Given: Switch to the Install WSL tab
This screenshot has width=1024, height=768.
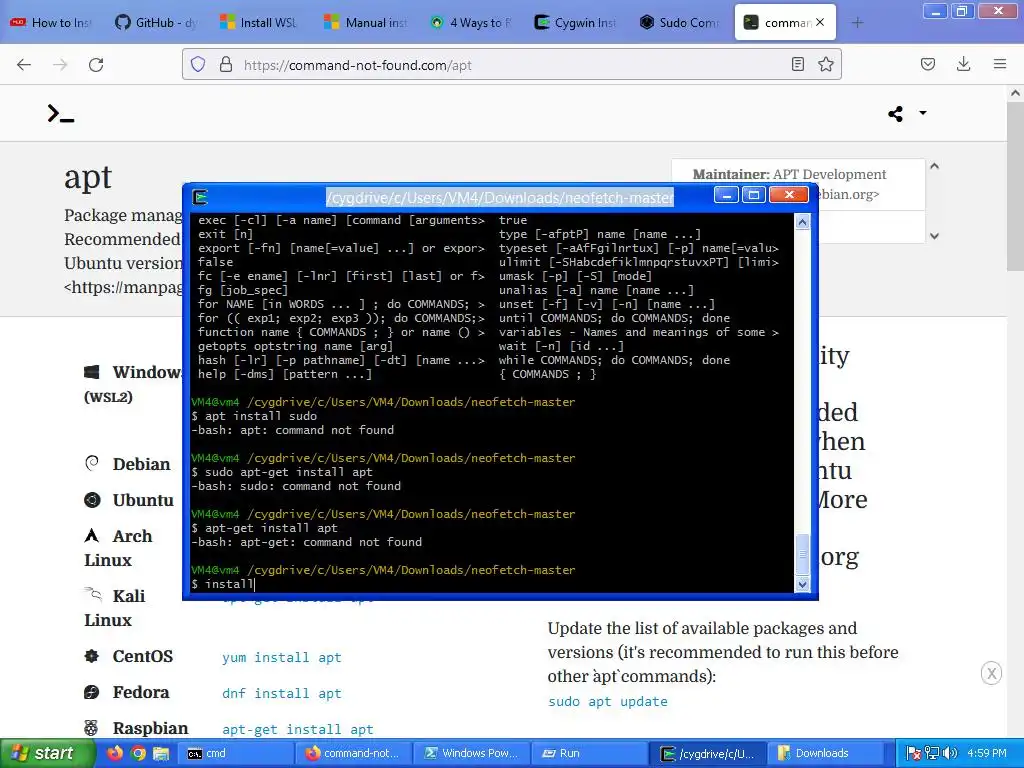Looking at the screenshot, I should [x=258, y=23].
